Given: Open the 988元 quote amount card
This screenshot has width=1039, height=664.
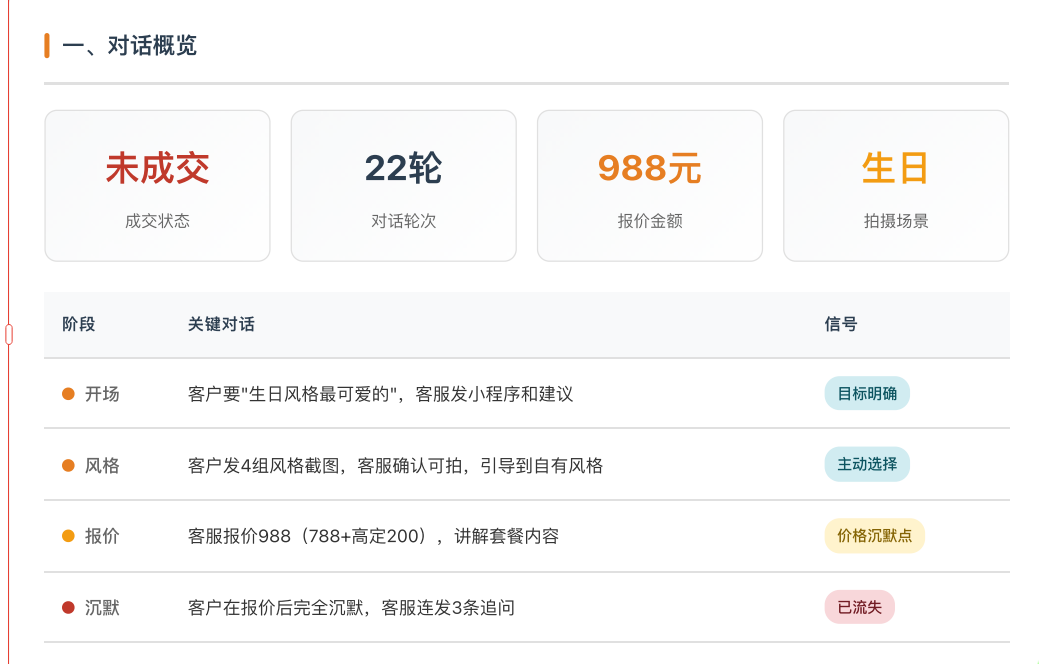Looking at the screenshot, I should [x=650, y=186].
